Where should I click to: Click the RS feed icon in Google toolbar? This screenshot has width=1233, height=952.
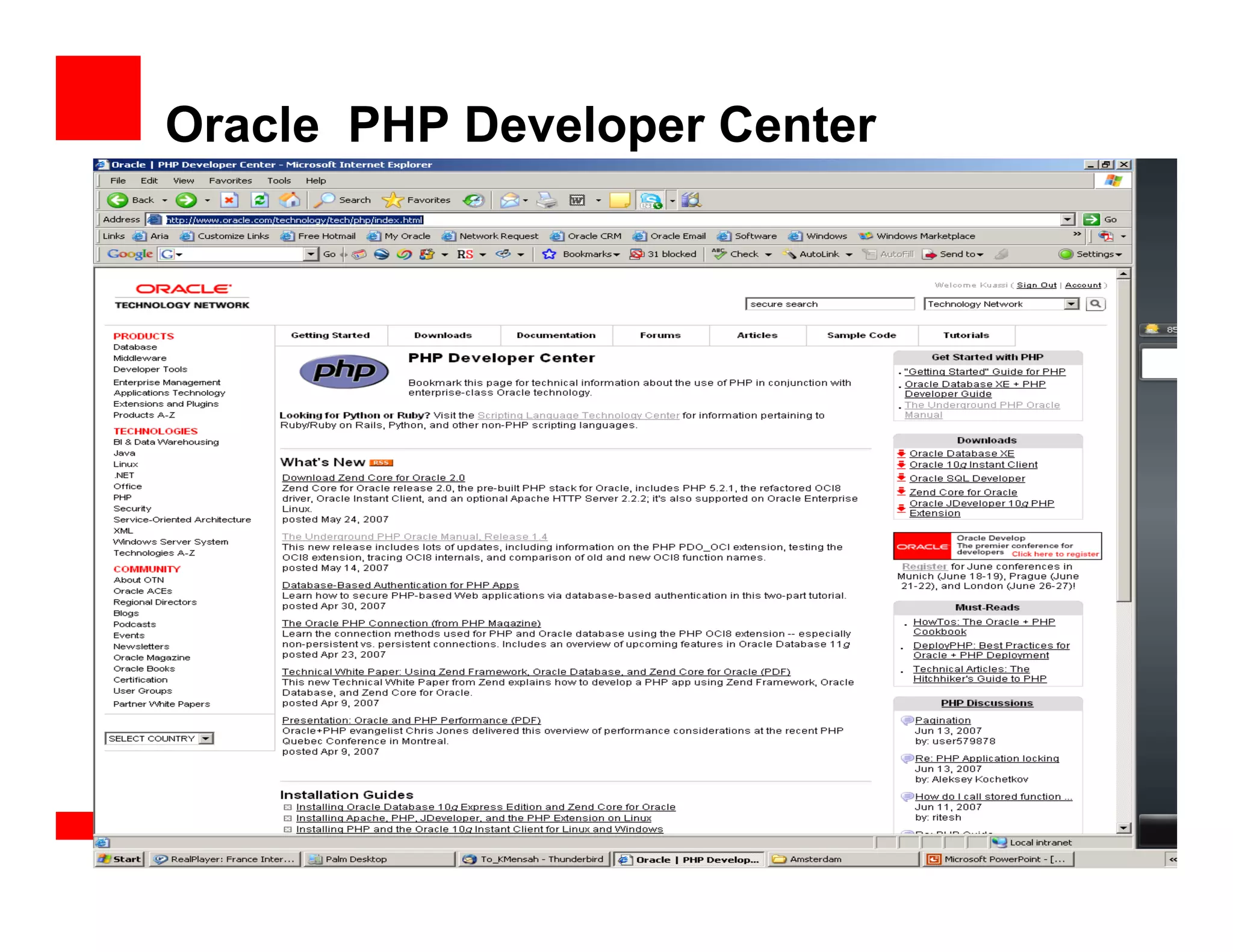click(x=465, y=254)
